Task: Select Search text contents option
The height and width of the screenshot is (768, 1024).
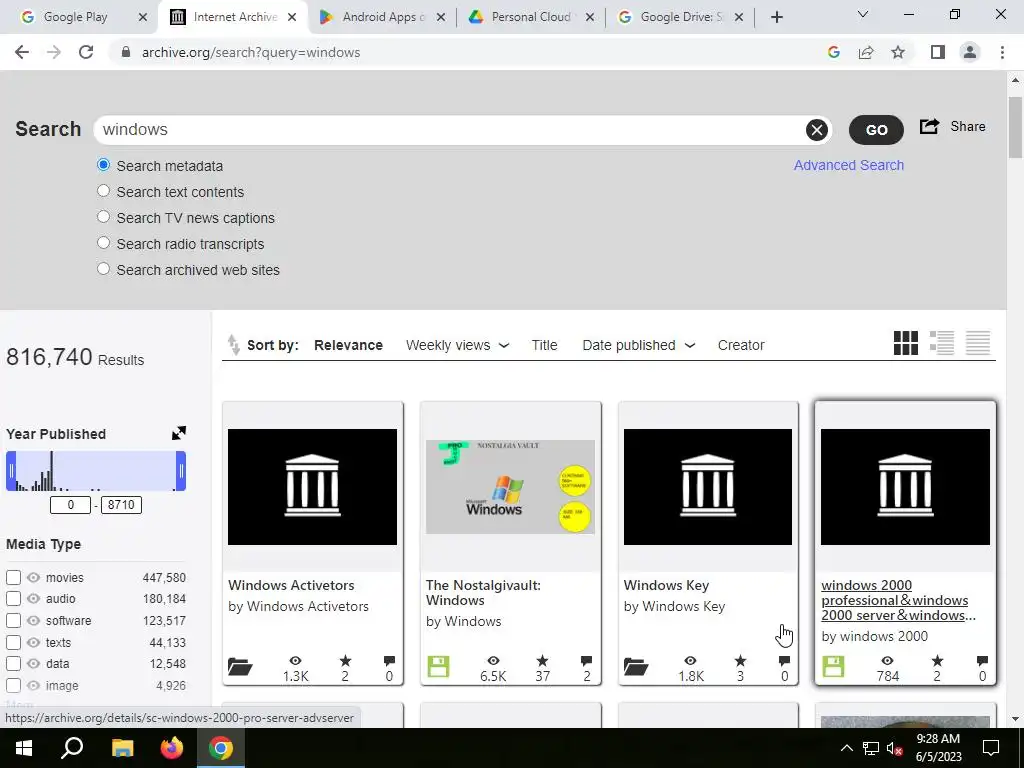Action: tap(103, 191)
